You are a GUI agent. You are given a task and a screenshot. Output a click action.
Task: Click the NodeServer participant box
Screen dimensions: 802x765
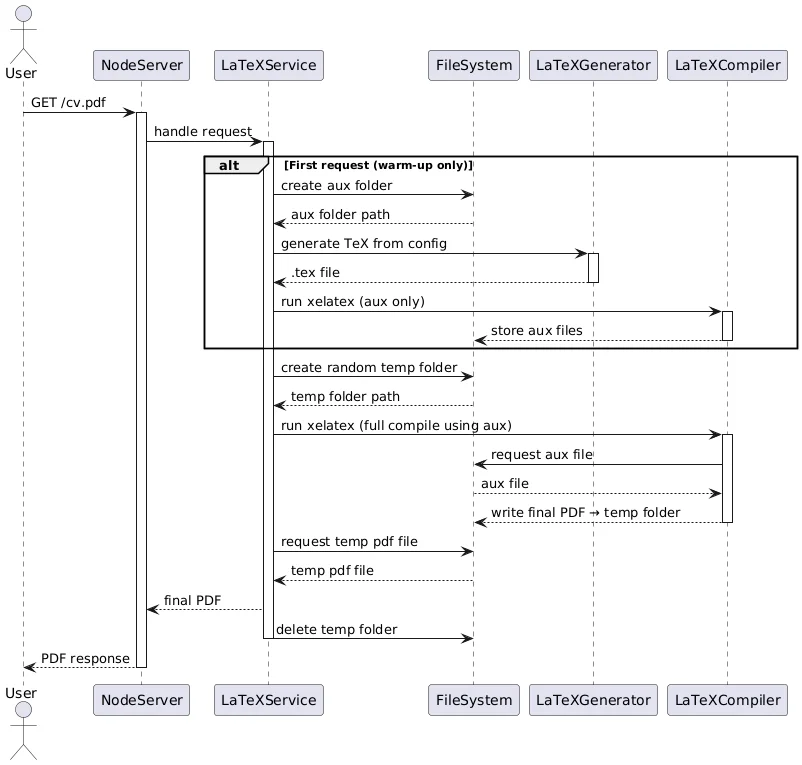140,65
